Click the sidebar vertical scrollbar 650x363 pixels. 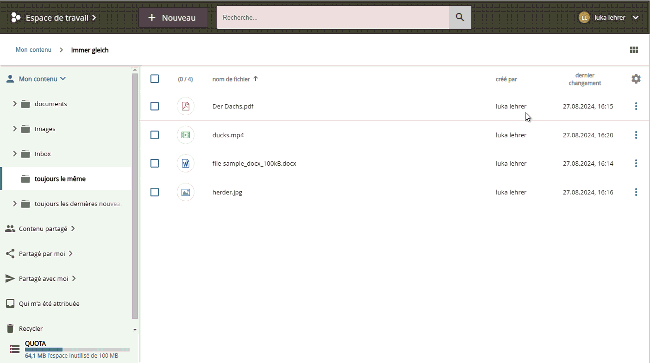[x=135, y=196]
